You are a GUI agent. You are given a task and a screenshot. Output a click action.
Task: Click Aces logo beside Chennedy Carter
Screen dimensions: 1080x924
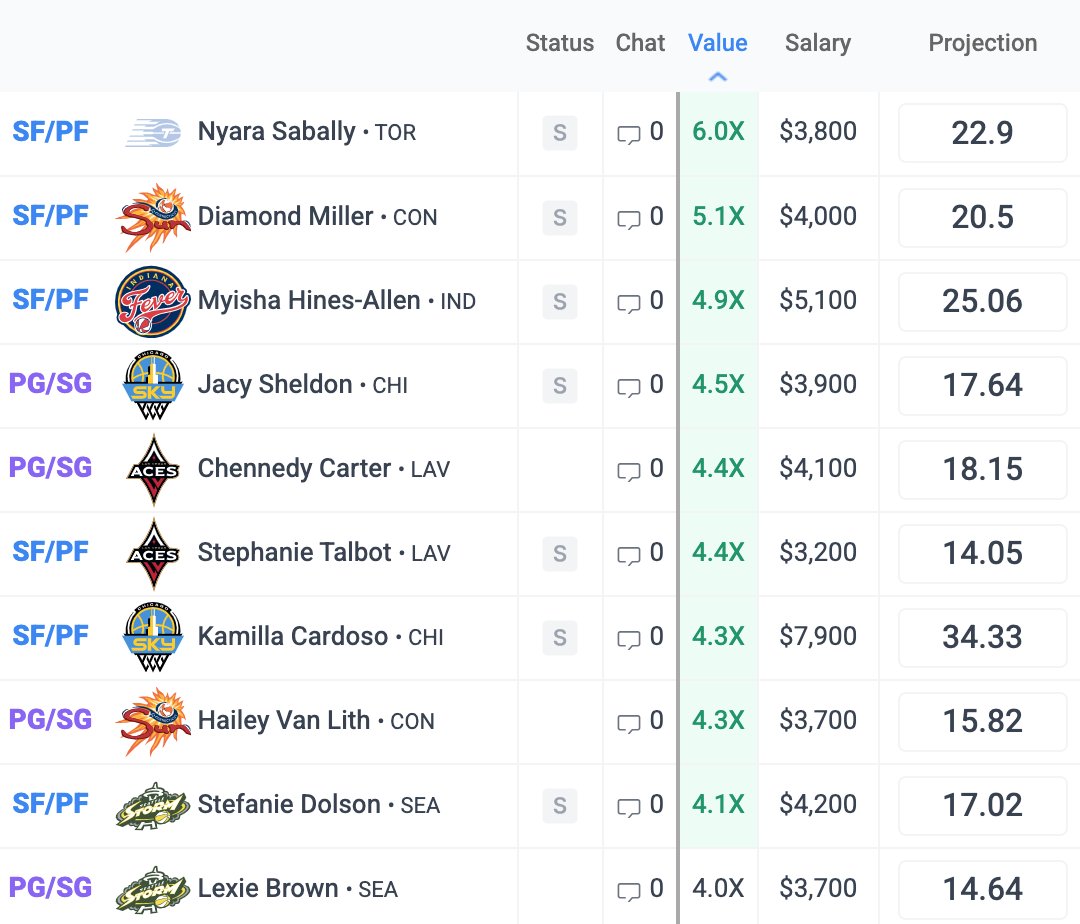click(153, 470)
